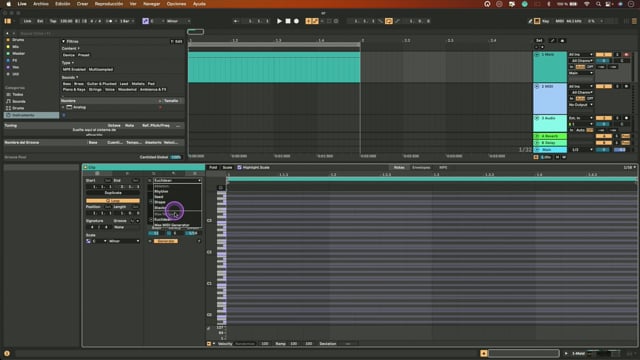
Task: Select the Bass sound filter tag
Action: (67, 84)
